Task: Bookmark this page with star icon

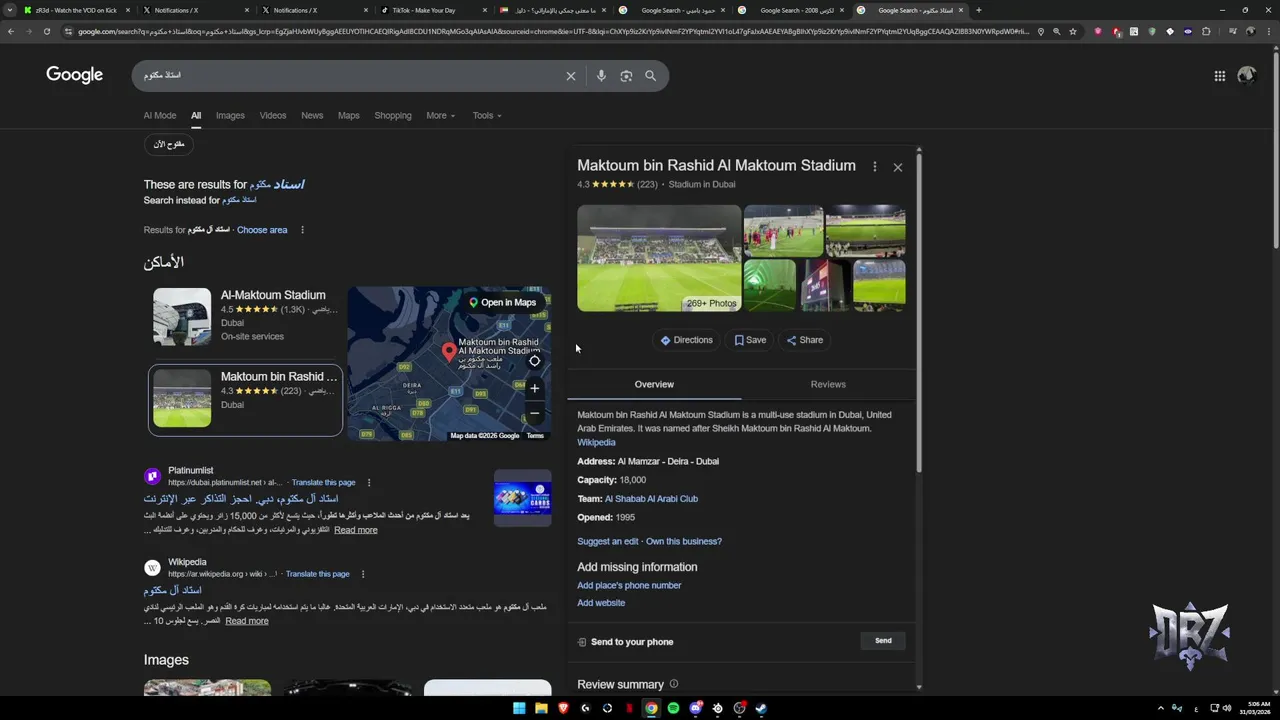Action: tap(1073, 31)
